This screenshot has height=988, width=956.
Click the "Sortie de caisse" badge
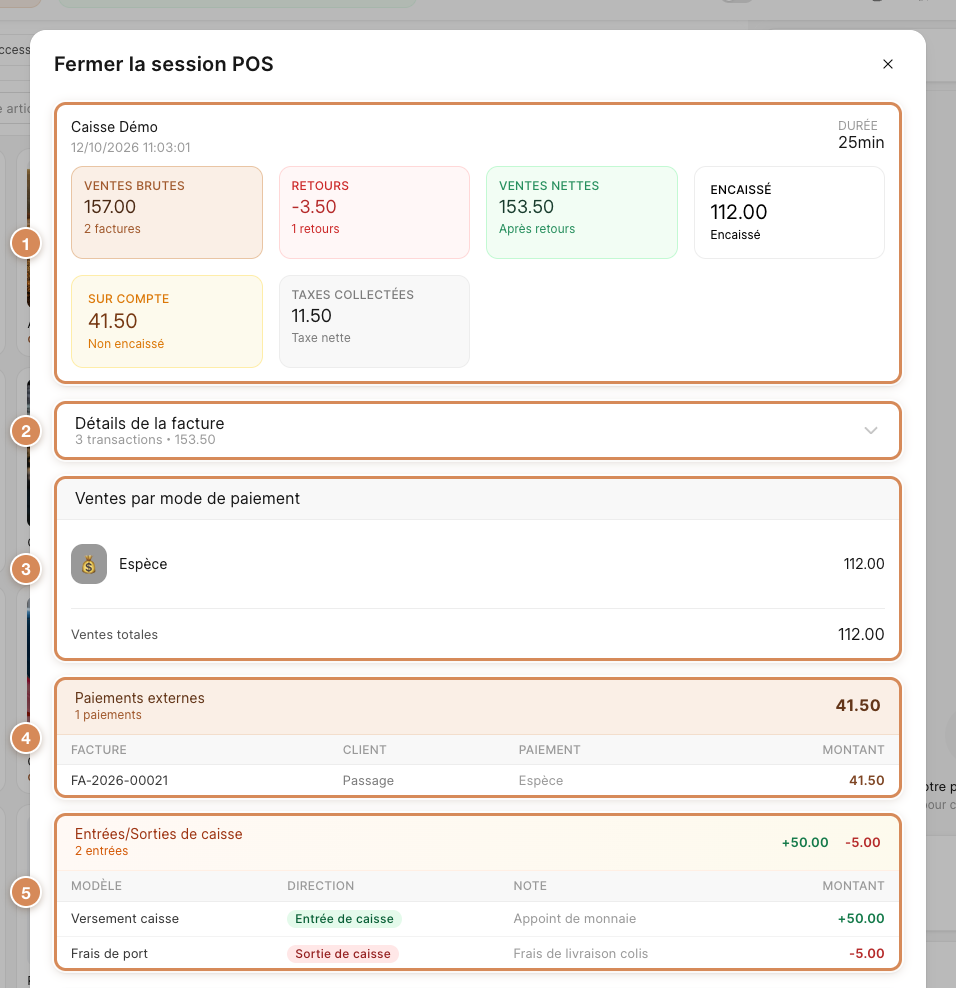click(343, 954)
